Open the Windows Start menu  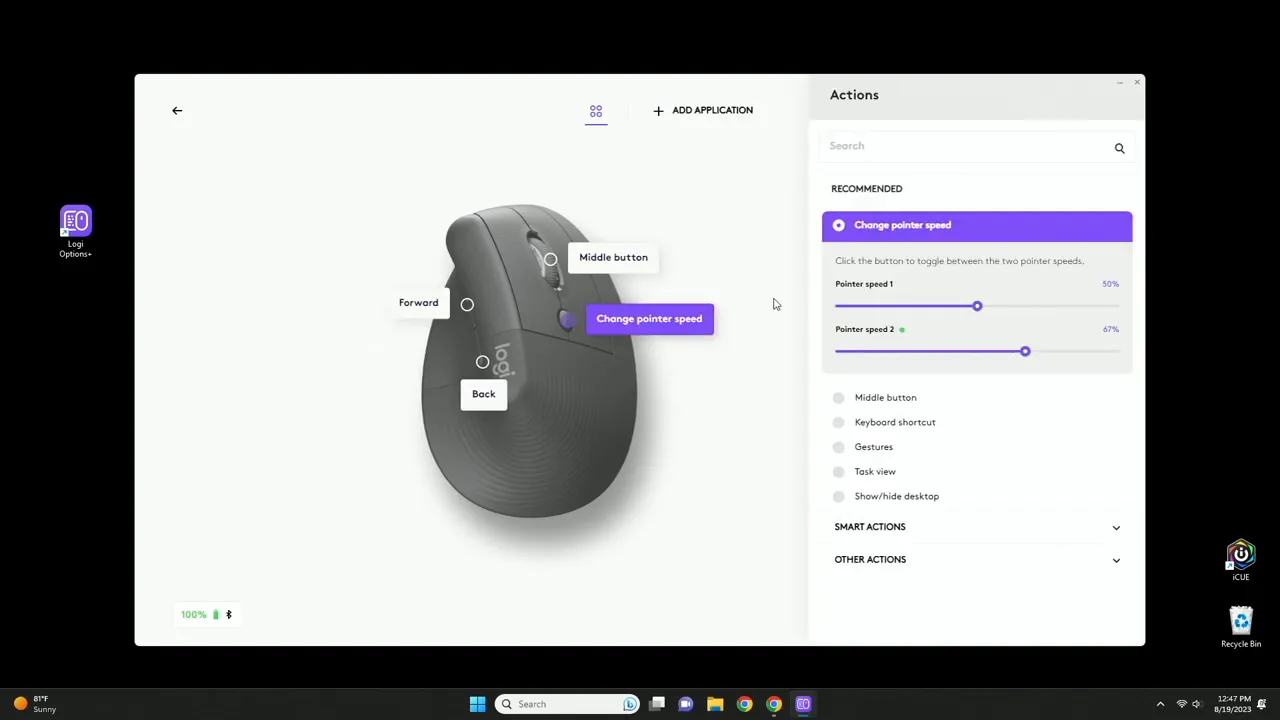tap(477, 703)
